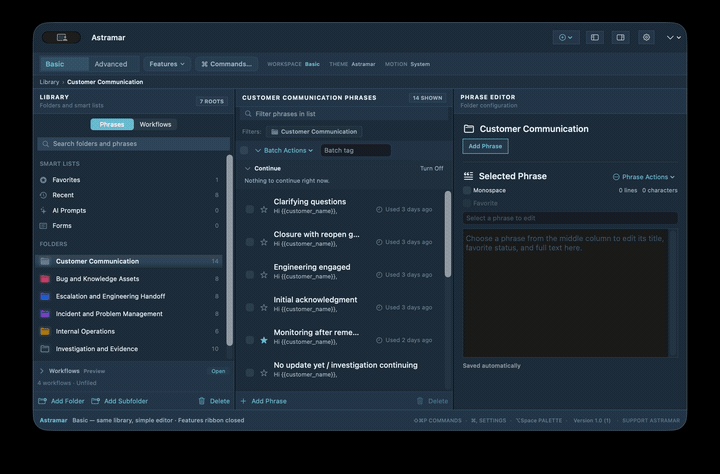Screen dimensions: 720x474
Task: Click the clock icon on Clarifying questions row
Action: tap(379, 209)
